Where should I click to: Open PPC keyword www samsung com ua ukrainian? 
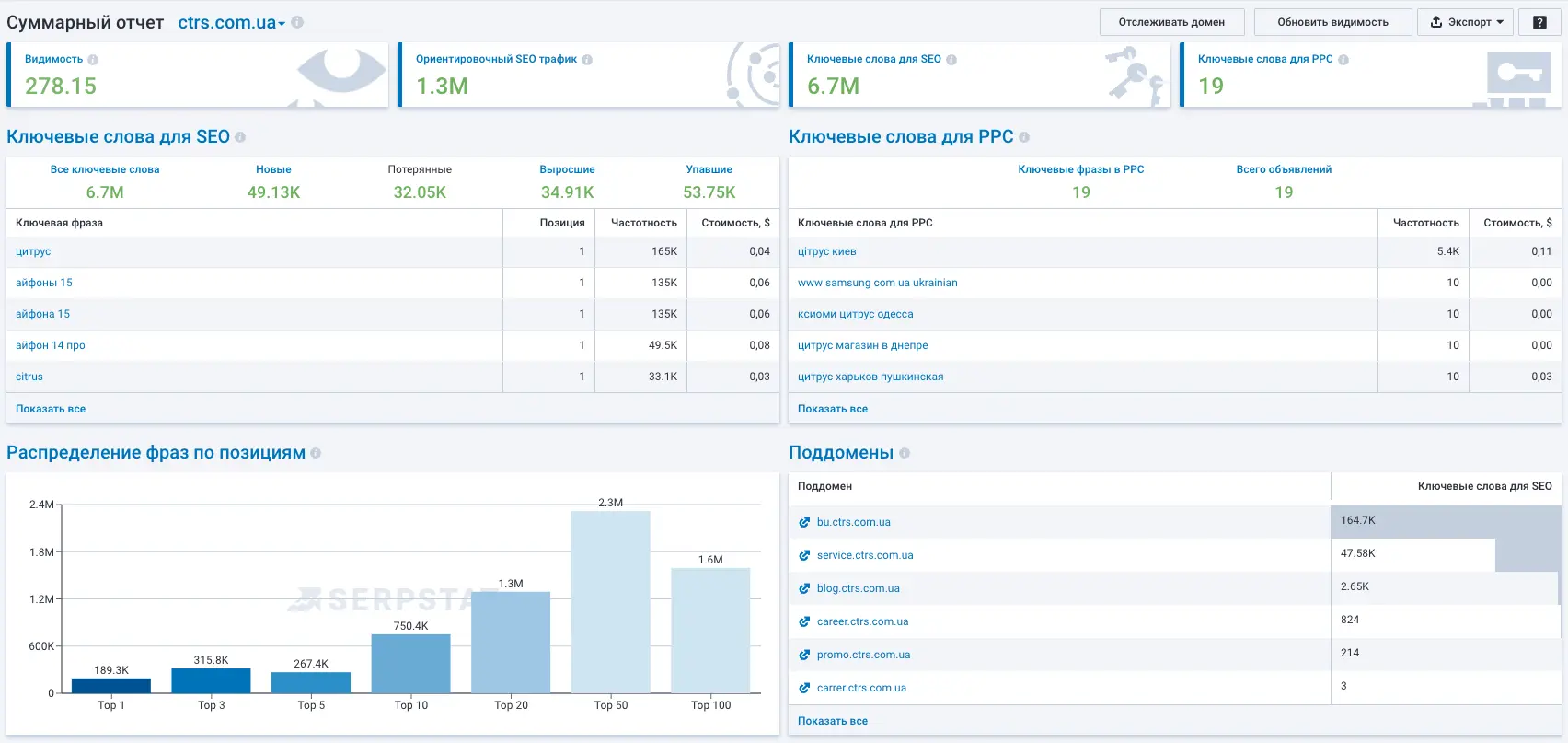[878, 283]
